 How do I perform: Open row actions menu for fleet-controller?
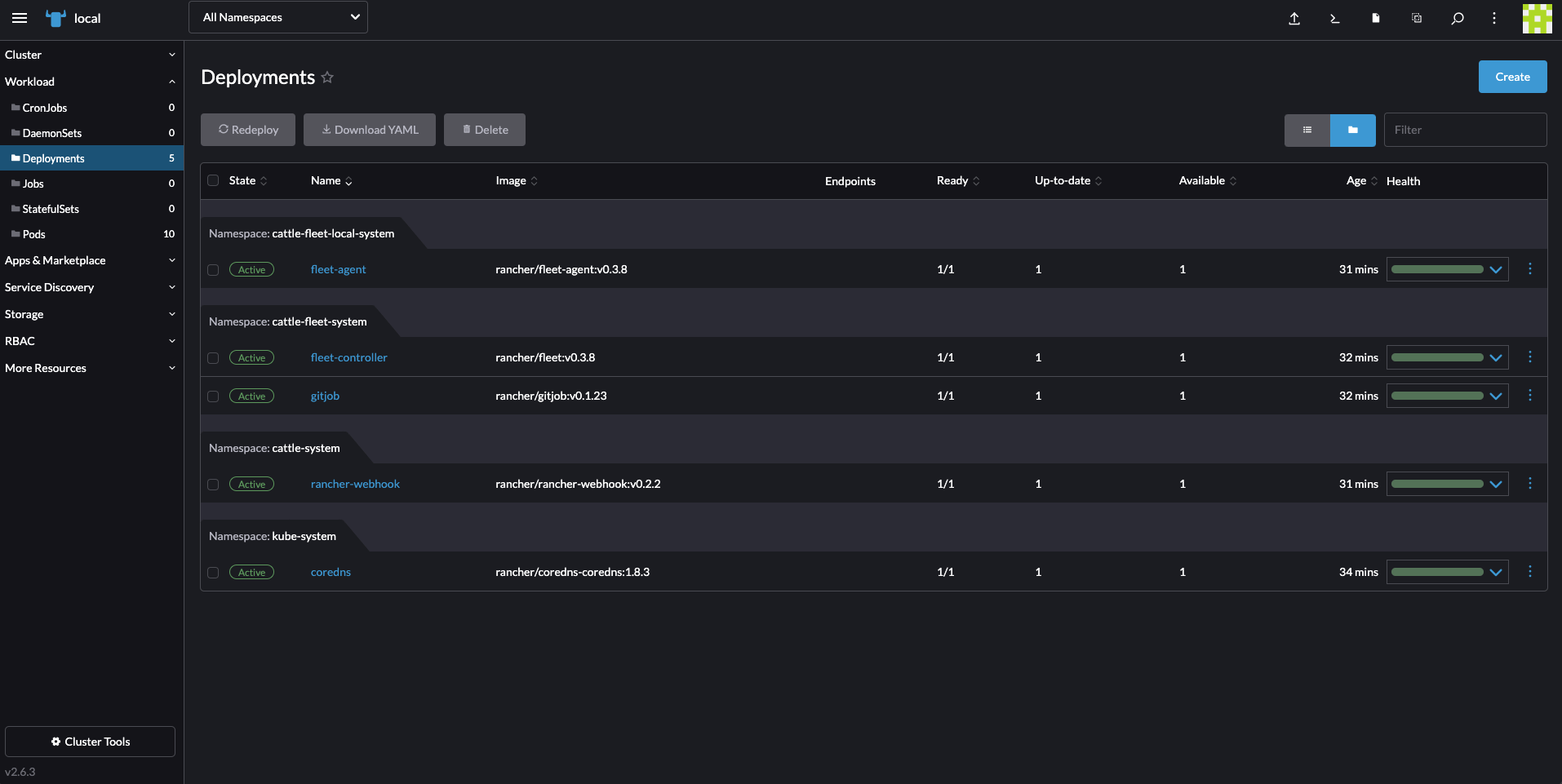pyautogui.click(x=1530, y=357)
